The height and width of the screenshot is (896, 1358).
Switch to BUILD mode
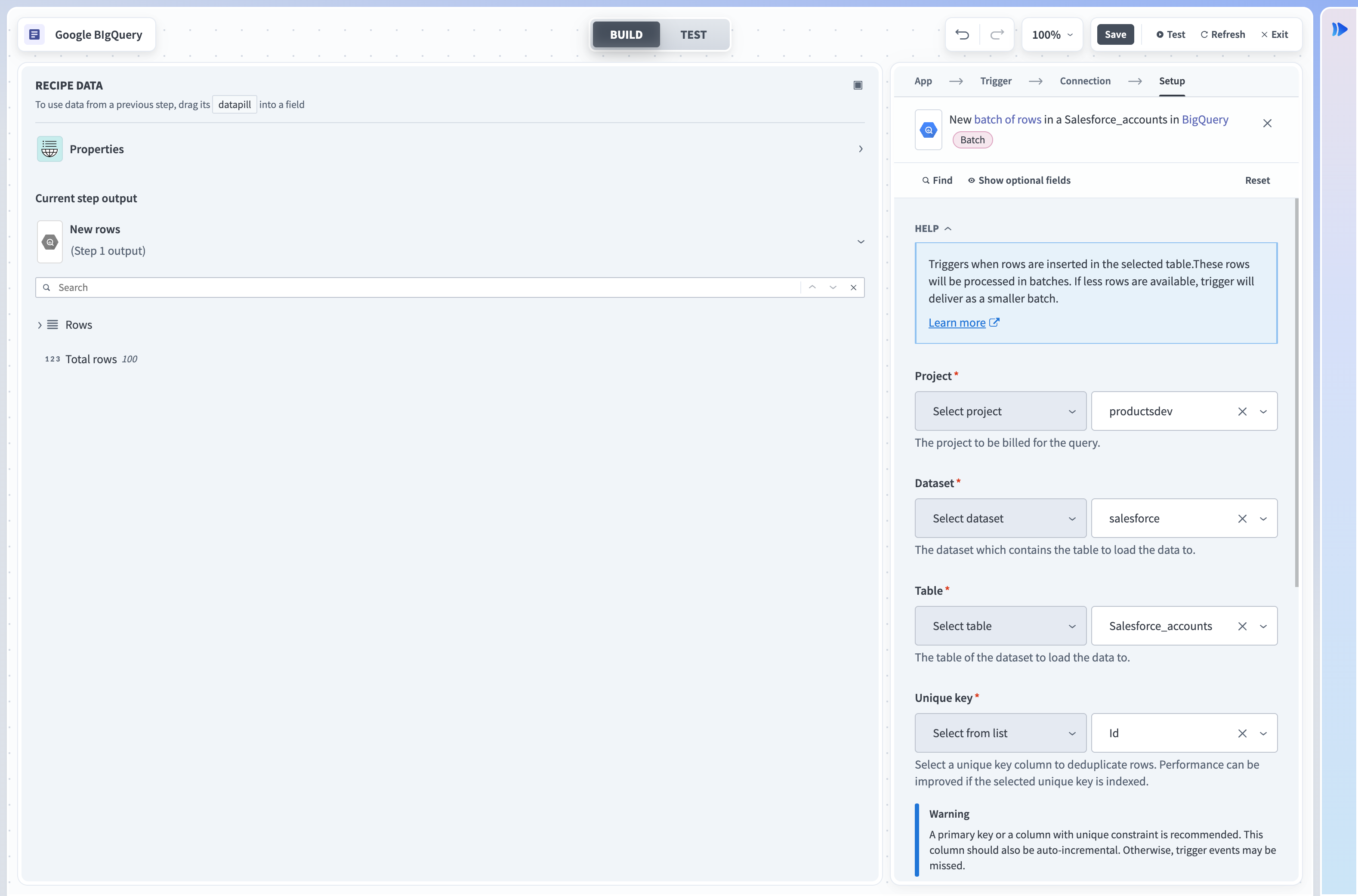click(x=626, y=35)
